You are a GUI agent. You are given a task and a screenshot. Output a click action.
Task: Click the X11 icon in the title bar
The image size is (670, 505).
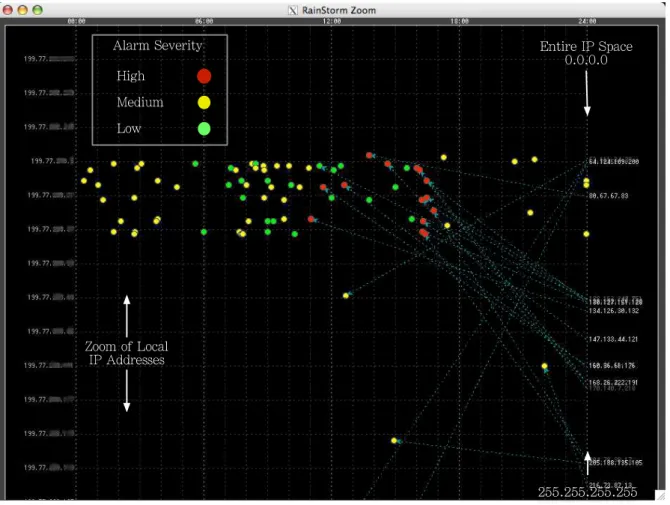pos(293,10)
